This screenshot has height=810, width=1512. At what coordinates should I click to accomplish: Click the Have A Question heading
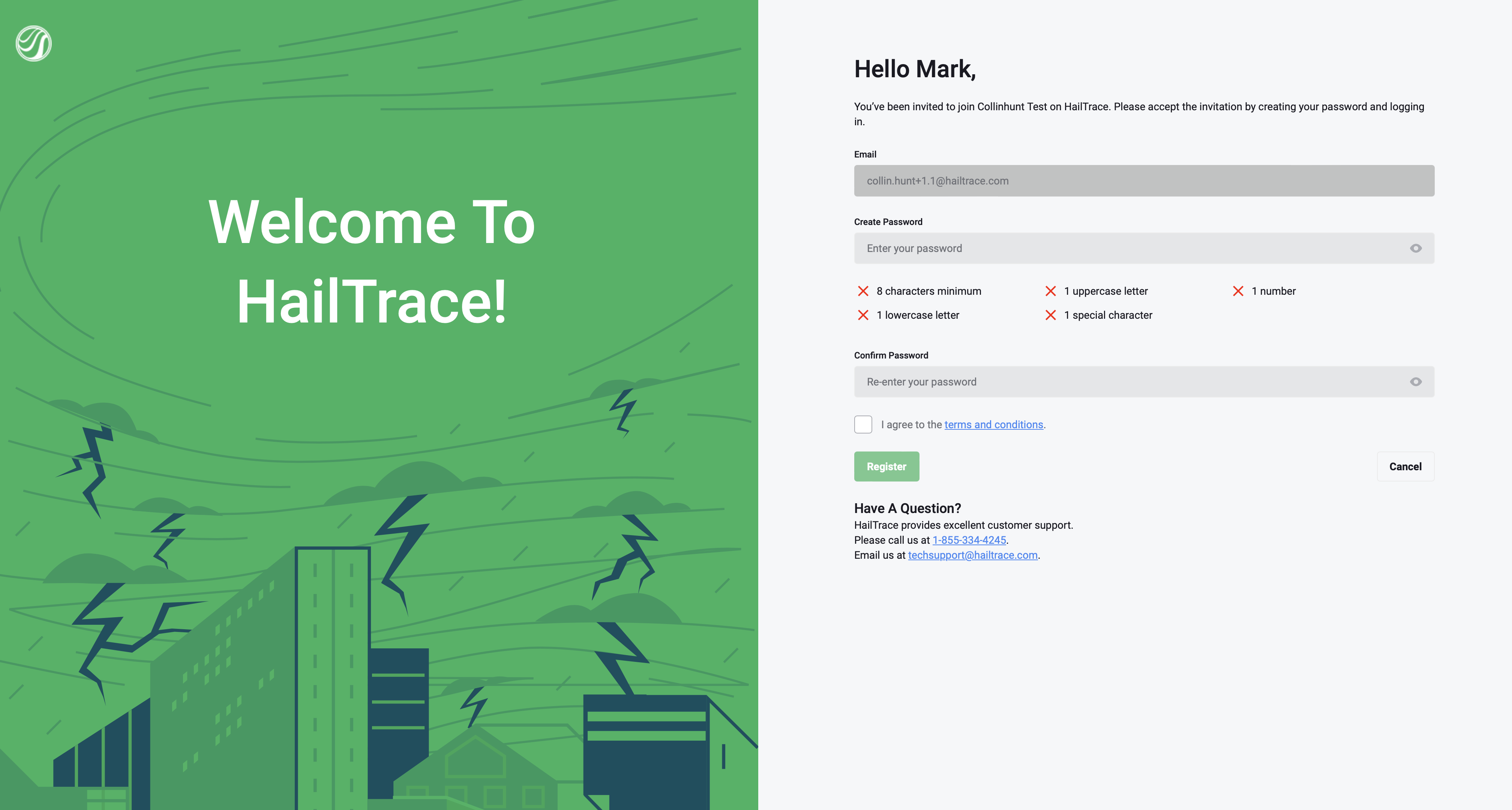907,508
